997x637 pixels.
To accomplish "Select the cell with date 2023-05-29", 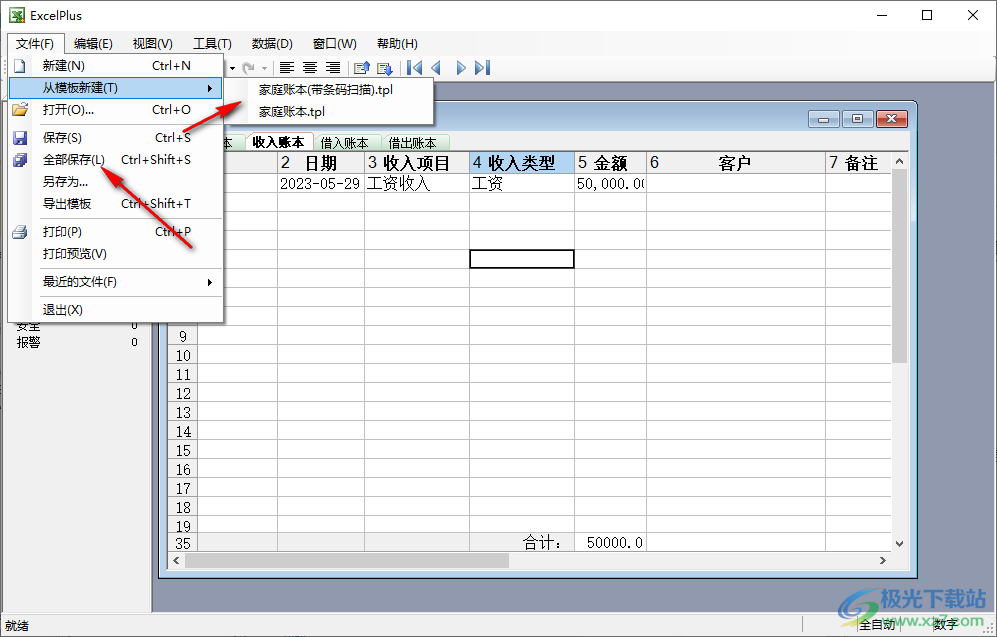I will [321, 183].
